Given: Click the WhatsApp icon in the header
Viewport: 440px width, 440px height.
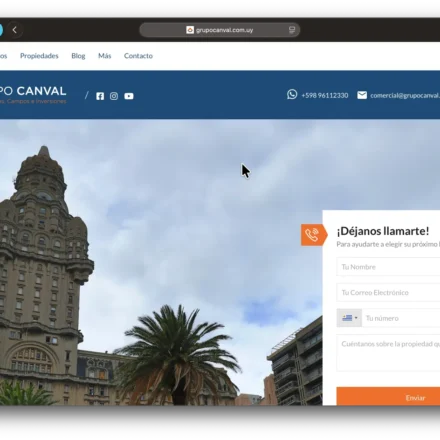Looking at the screenshot, I should (292, 95).
